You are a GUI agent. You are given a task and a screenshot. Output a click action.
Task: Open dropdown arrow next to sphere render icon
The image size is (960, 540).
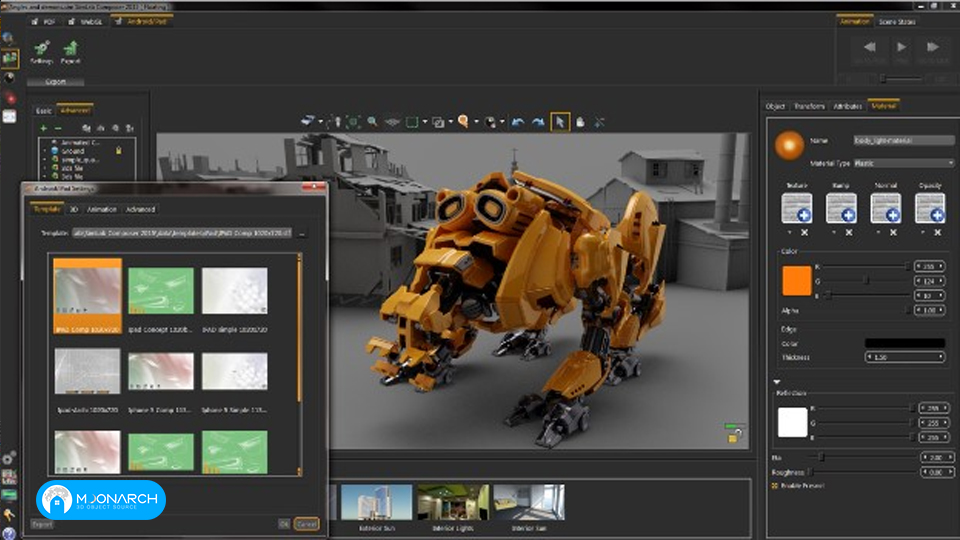pos(502,122)
